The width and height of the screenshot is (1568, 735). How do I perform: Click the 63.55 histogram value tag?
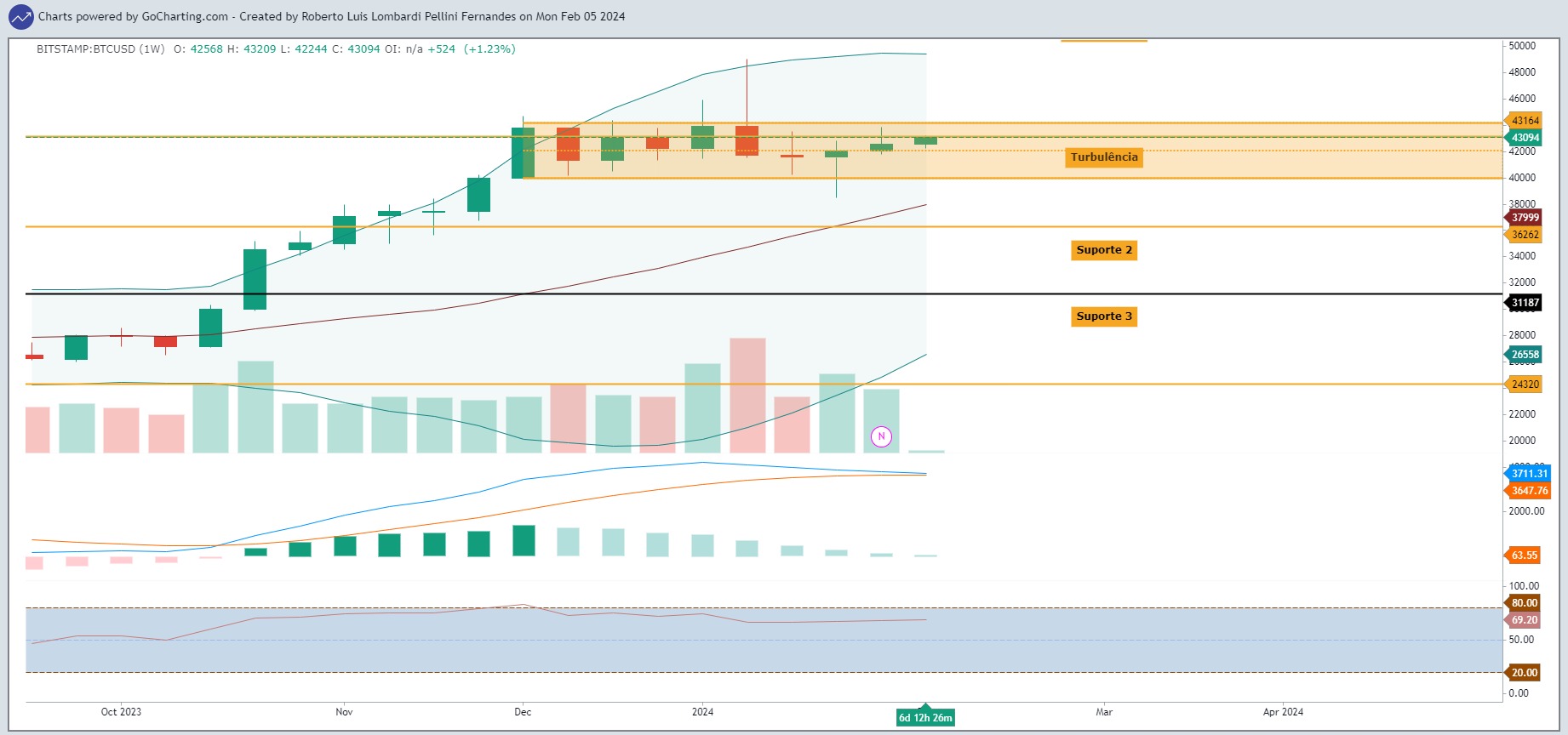(1524, 556)
